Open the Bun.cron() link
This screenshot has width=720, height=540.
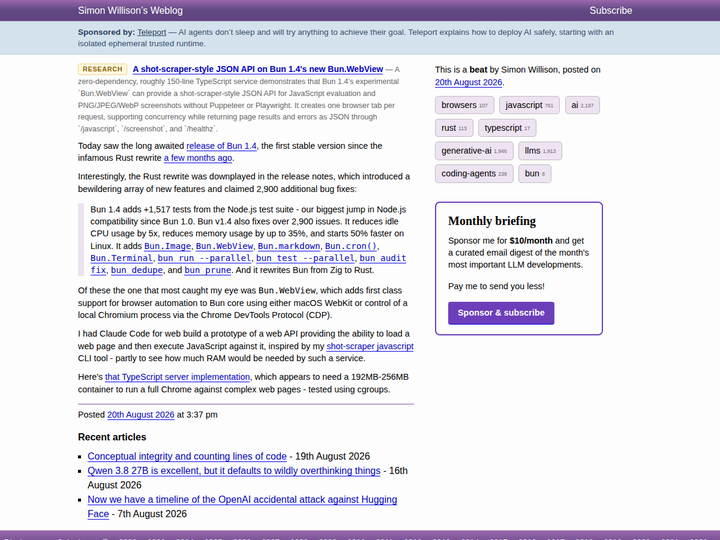[x=351, y=246]
